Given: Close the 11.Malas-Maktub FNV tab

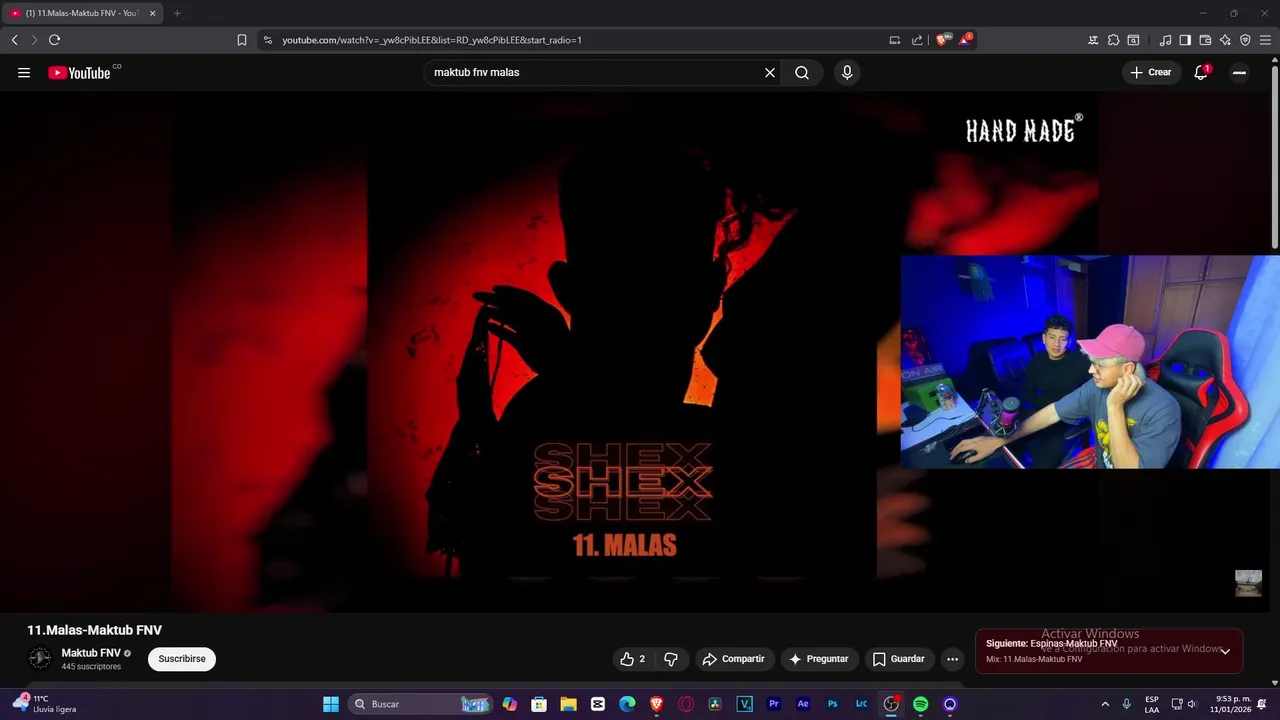Looking at the screenshot, I should [x=152, y=13].
